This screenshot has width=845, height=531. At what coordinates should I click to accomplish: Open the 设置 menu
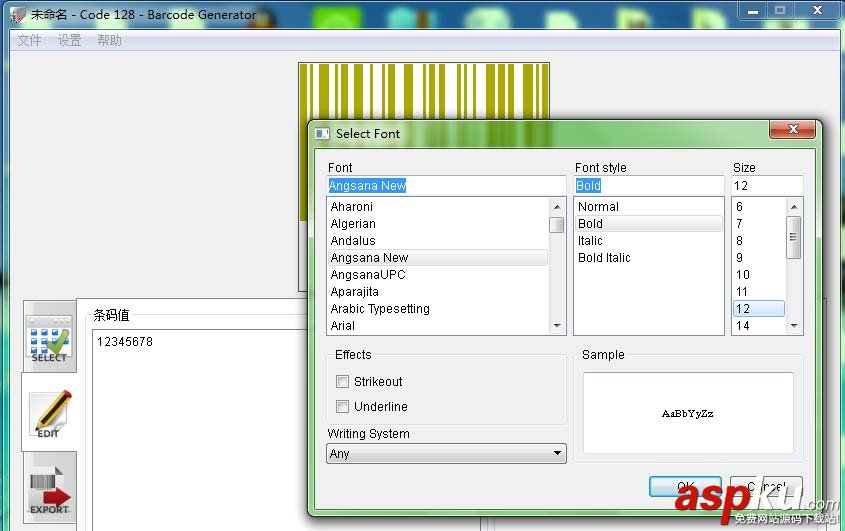(70, 40)
